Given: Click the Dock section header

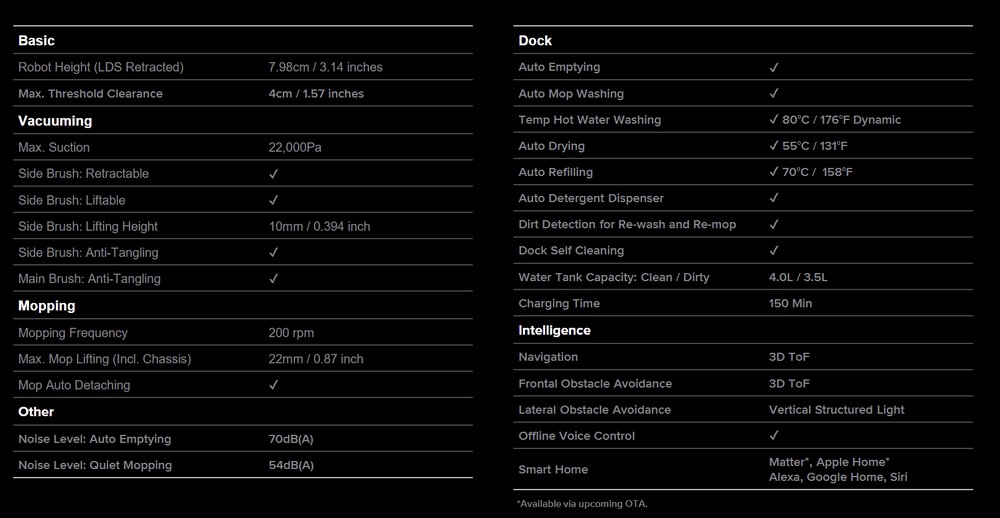Looking at the screenshot, I should [x=535, y=41].
